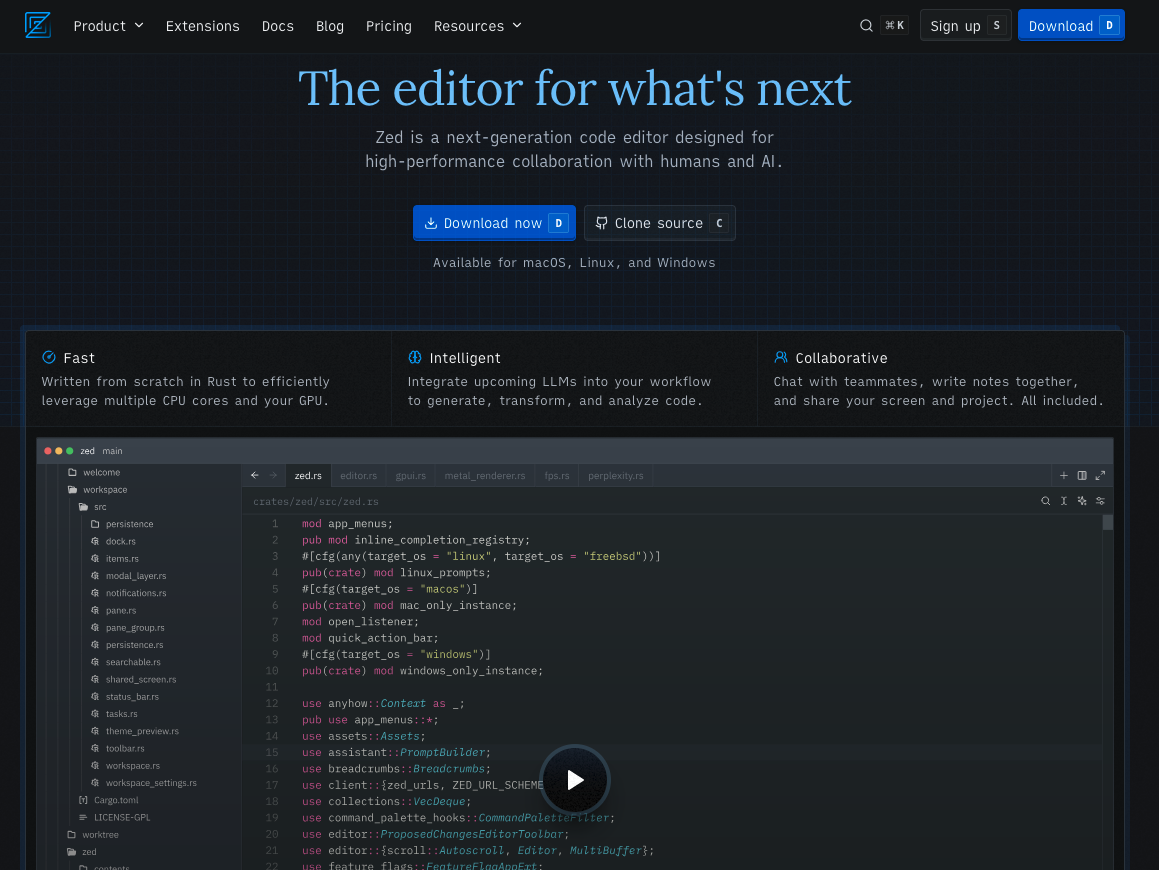Open workspace_settings.rs in the file tree

[x=151, y=783]
